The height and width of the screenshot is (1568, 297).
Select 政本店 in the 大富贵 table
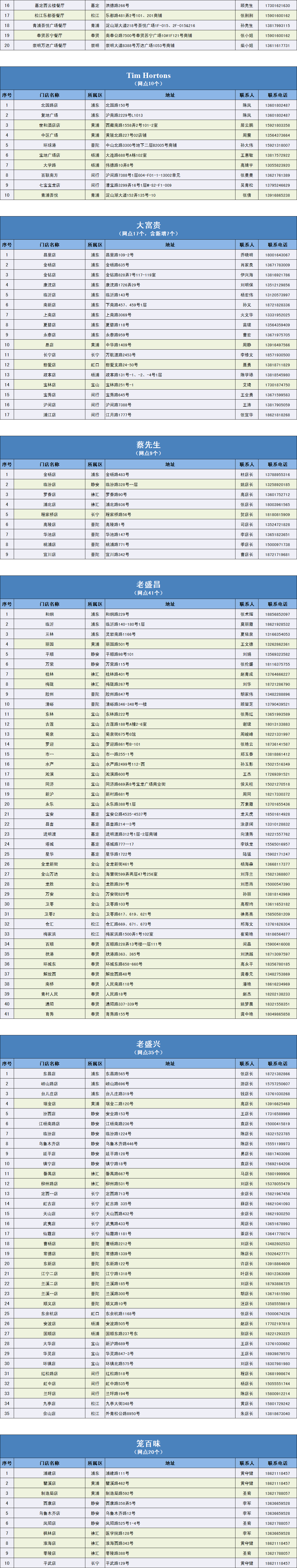pyautogui.click(x=49, y=375)
